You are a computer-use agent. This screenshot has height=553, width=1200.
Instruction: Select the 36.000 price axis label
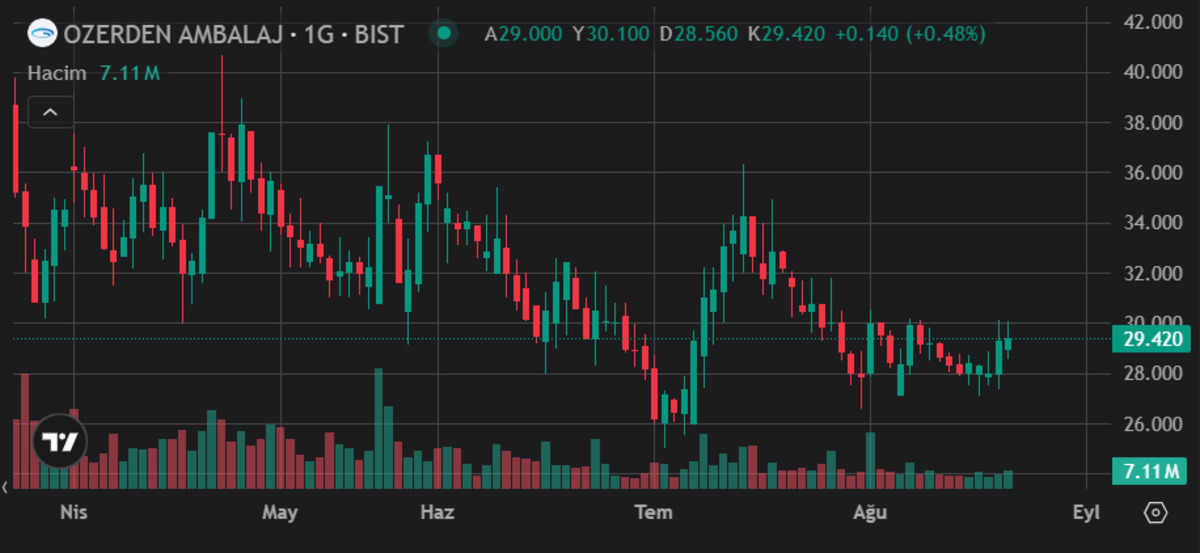[x=1153, y=172]
